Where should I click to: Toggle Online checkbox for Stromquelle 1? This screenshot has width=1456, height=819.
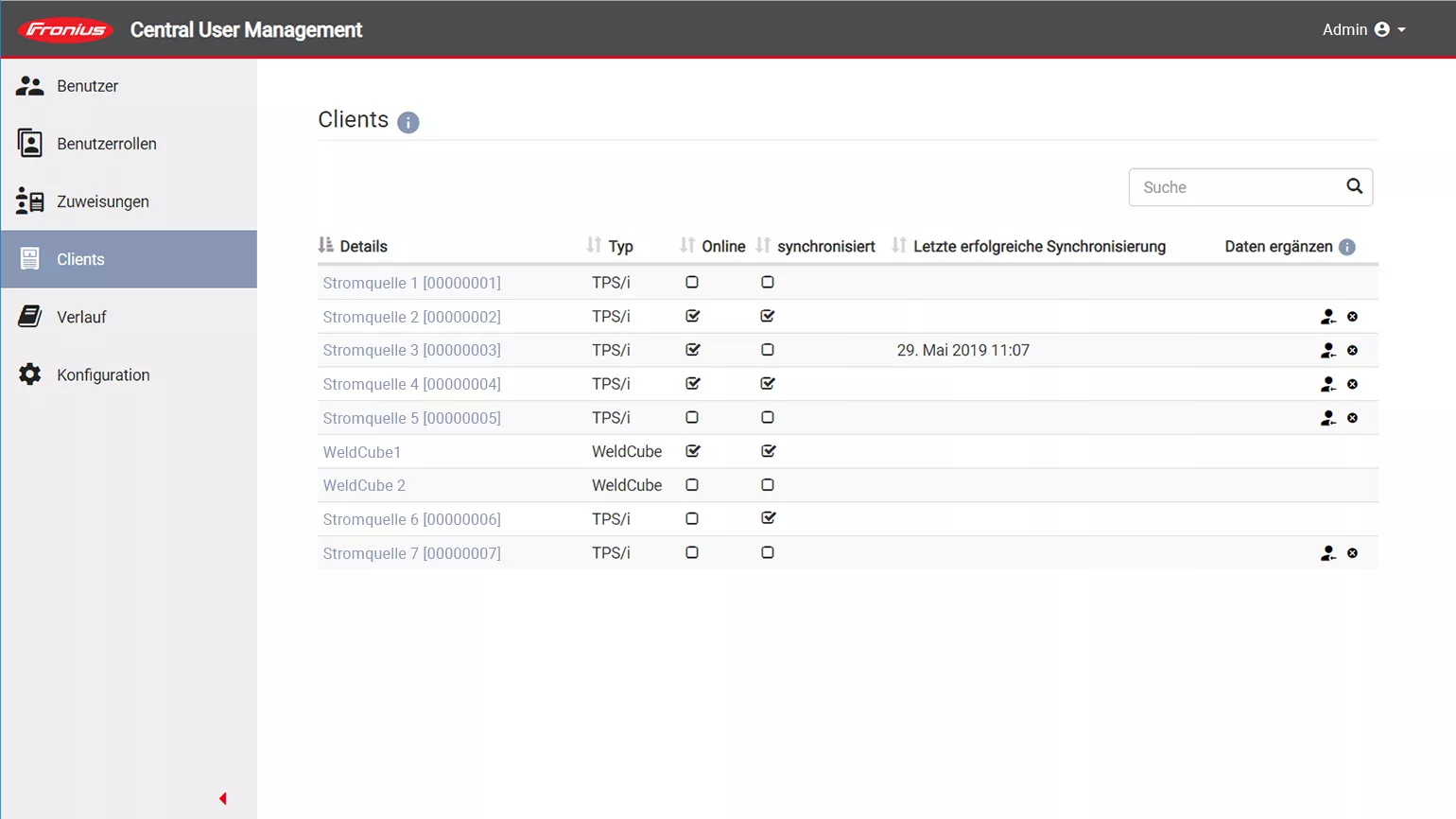point(692,283)
